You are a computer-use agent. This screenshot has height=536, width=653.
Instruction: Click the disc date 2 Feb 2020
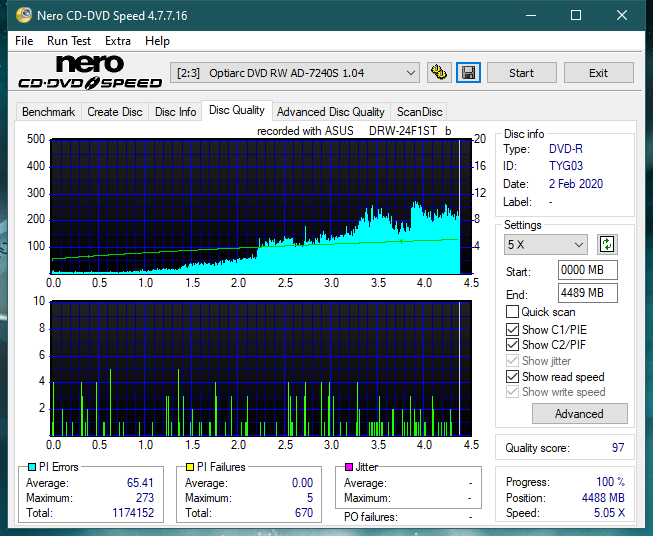click(576, 184)
